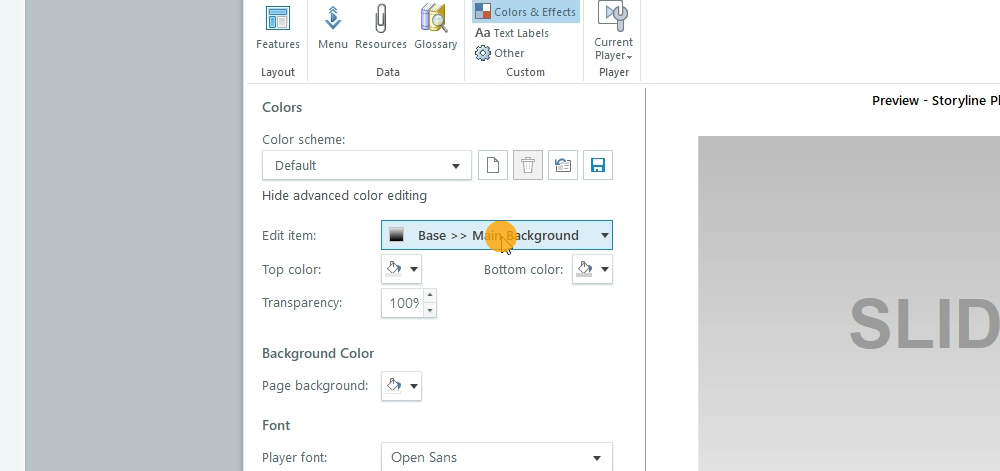
Task: Pick the Top color swatch
Action: pyautogui.click(x=401, y=269)
